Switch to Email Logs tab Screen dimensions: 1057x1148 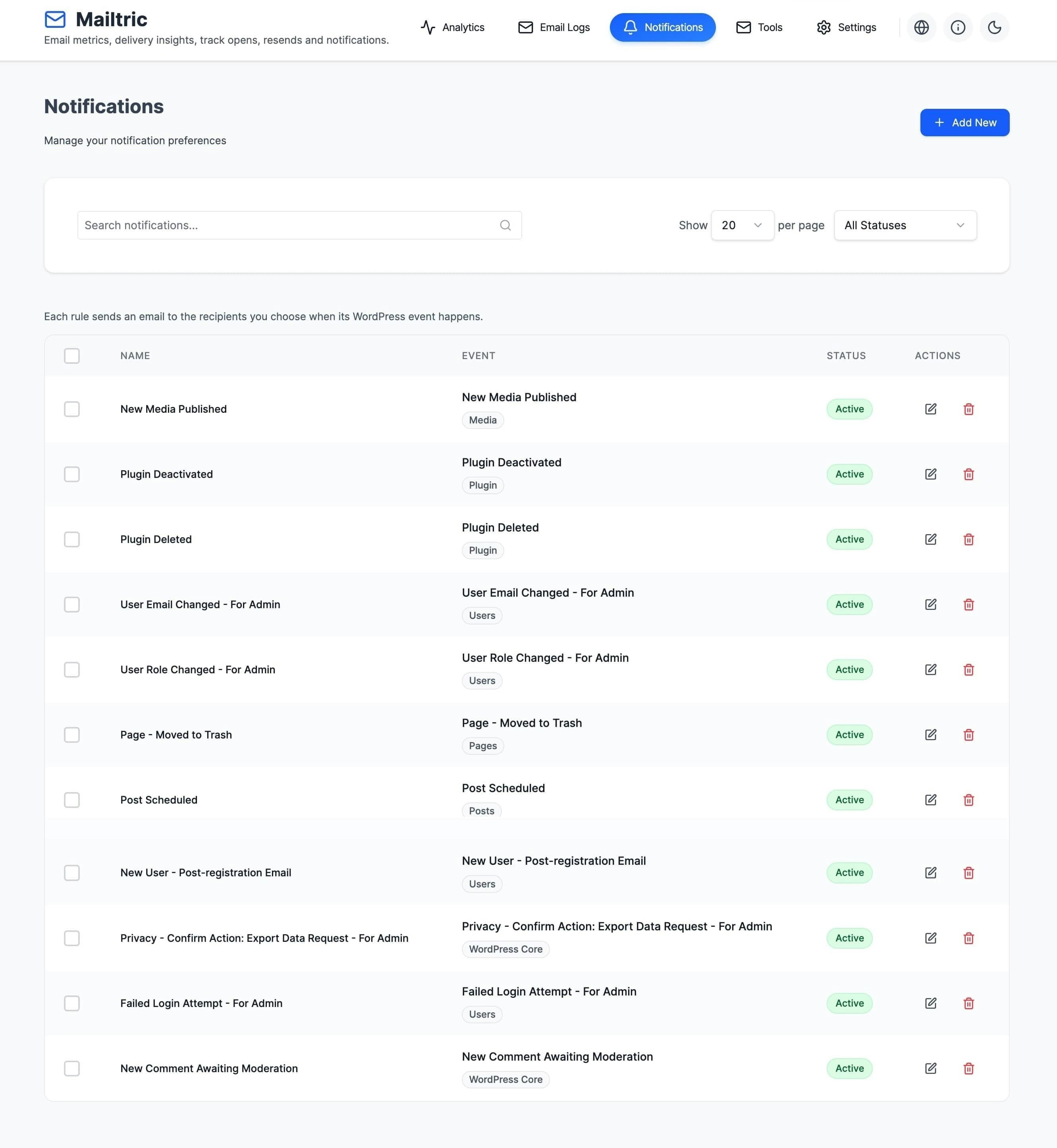[554, 27]
